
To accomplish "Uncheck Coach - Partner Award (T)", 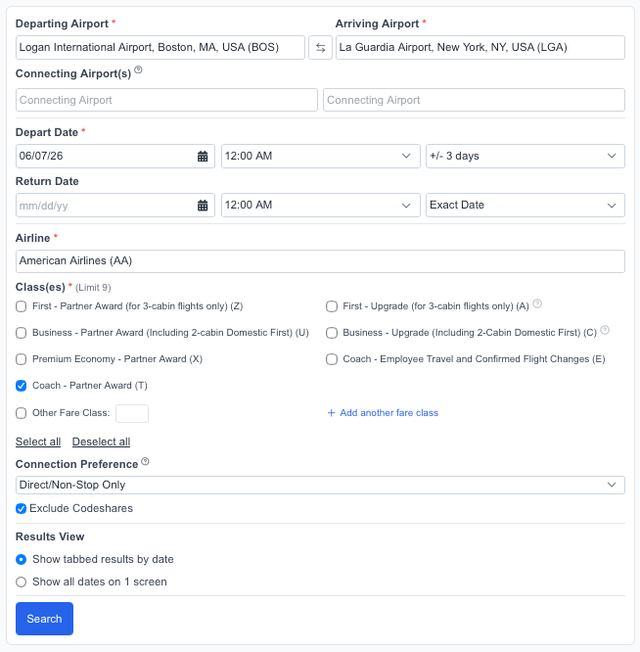I will click(x=21, y=386).
